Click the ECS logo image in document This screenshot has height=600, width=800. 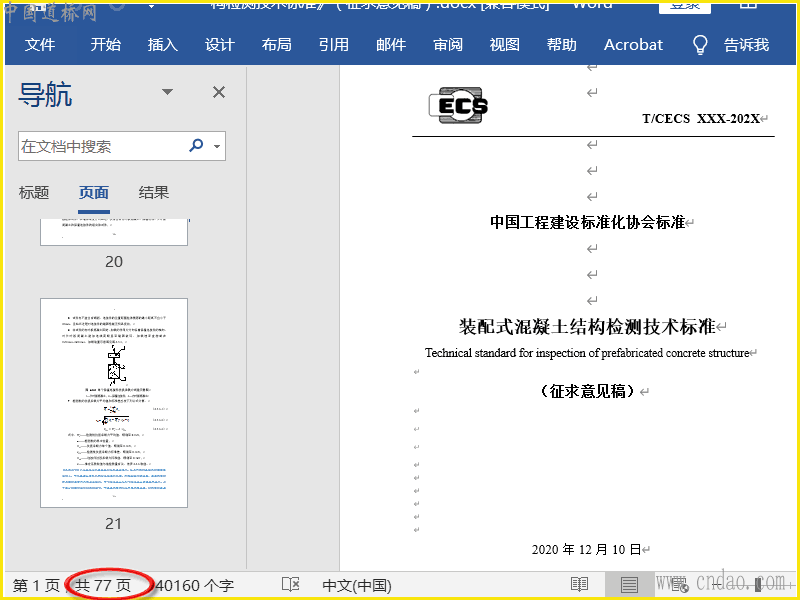click(x=458, y=105)
